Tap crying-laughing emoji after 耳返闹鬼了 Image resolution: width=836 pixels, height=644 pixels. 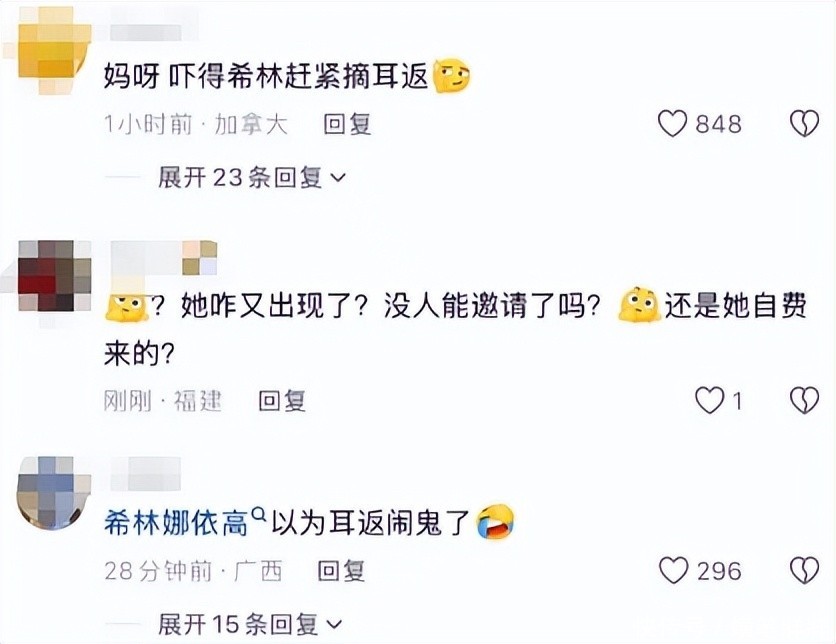point(495,522)
